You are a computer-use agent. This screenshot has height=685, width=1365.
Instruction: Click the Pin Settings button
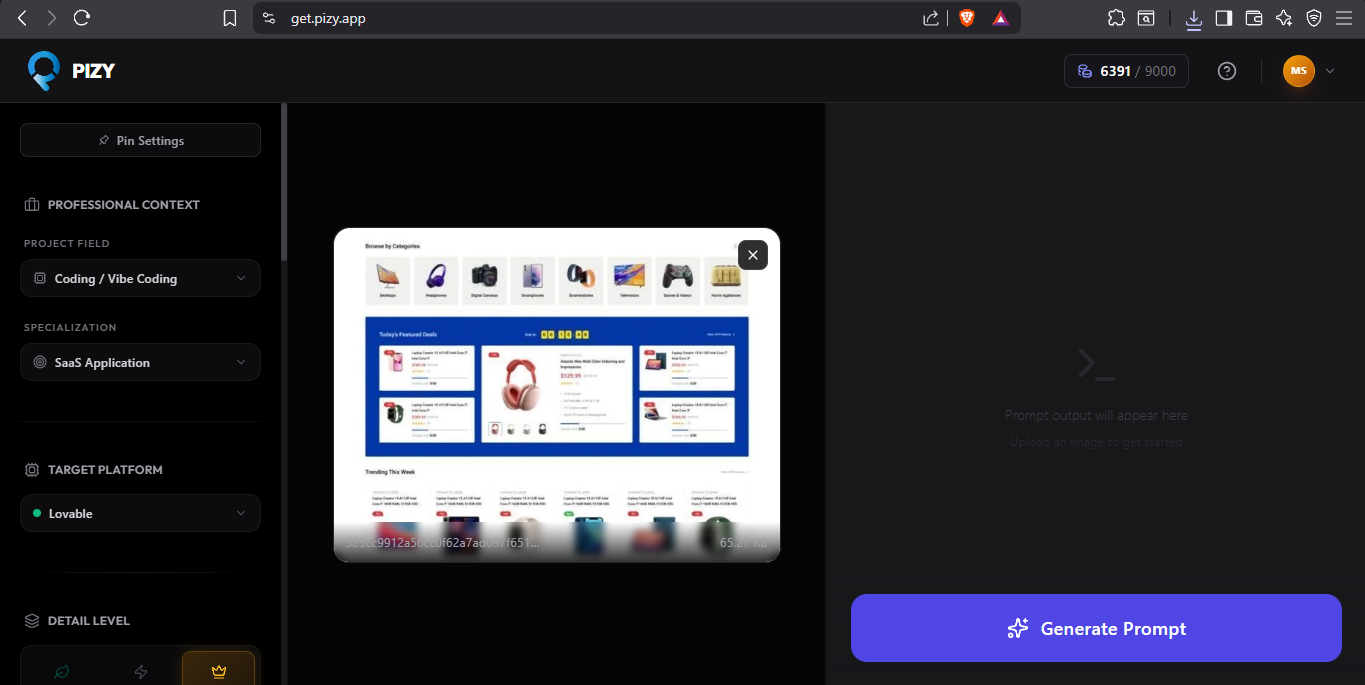(x=140, y=140)
